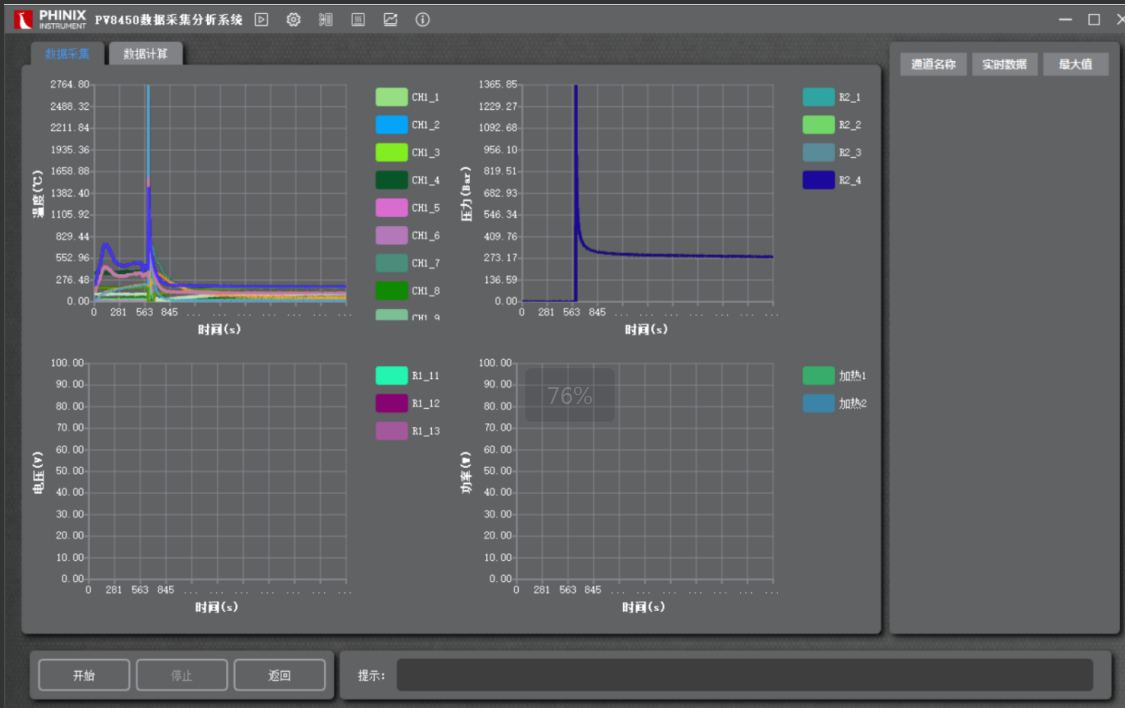Open settings via the gear icon

click(293, 19)
